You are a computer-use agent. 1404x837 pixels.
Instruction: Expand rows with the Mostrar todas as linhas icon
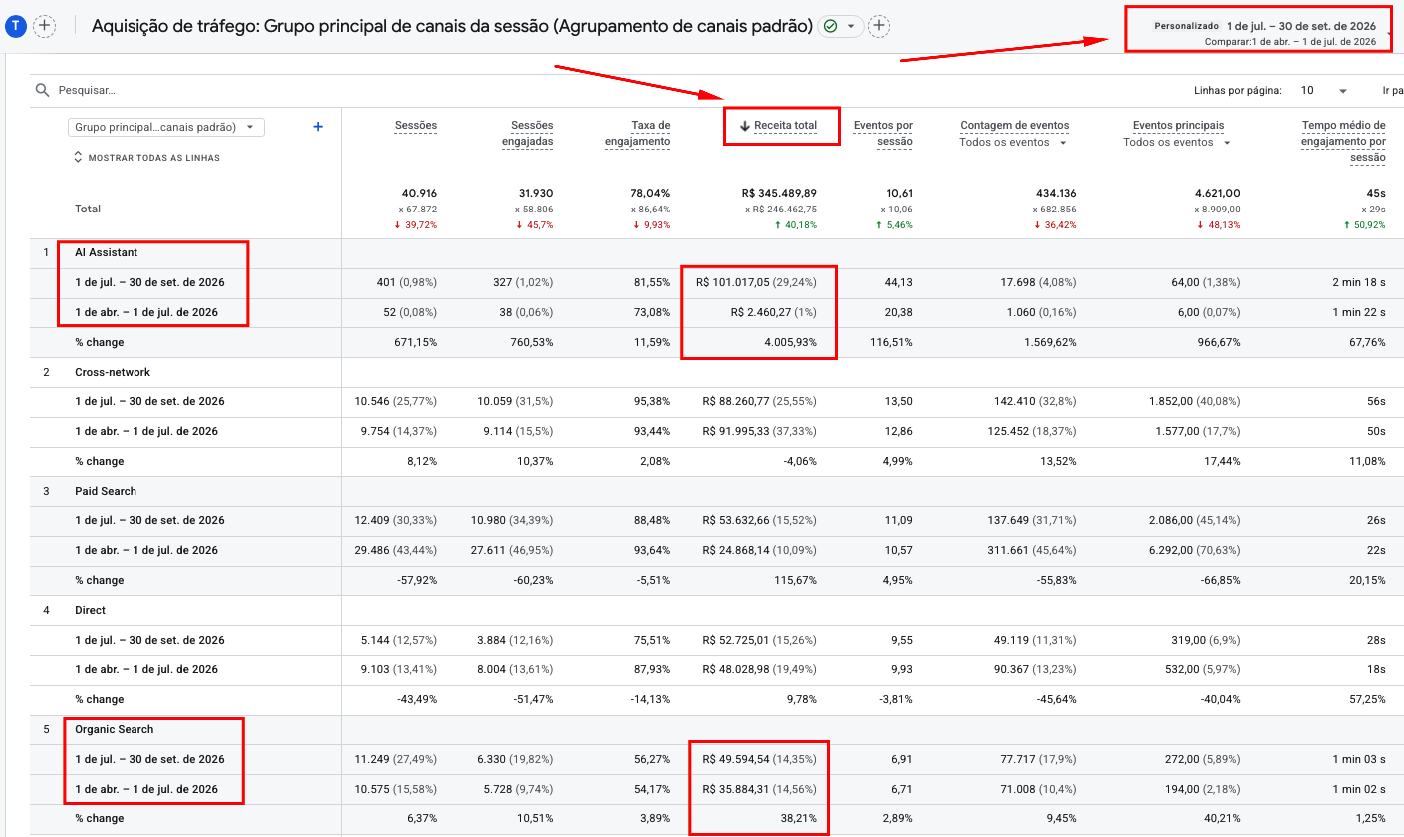[x=79, y=157]
